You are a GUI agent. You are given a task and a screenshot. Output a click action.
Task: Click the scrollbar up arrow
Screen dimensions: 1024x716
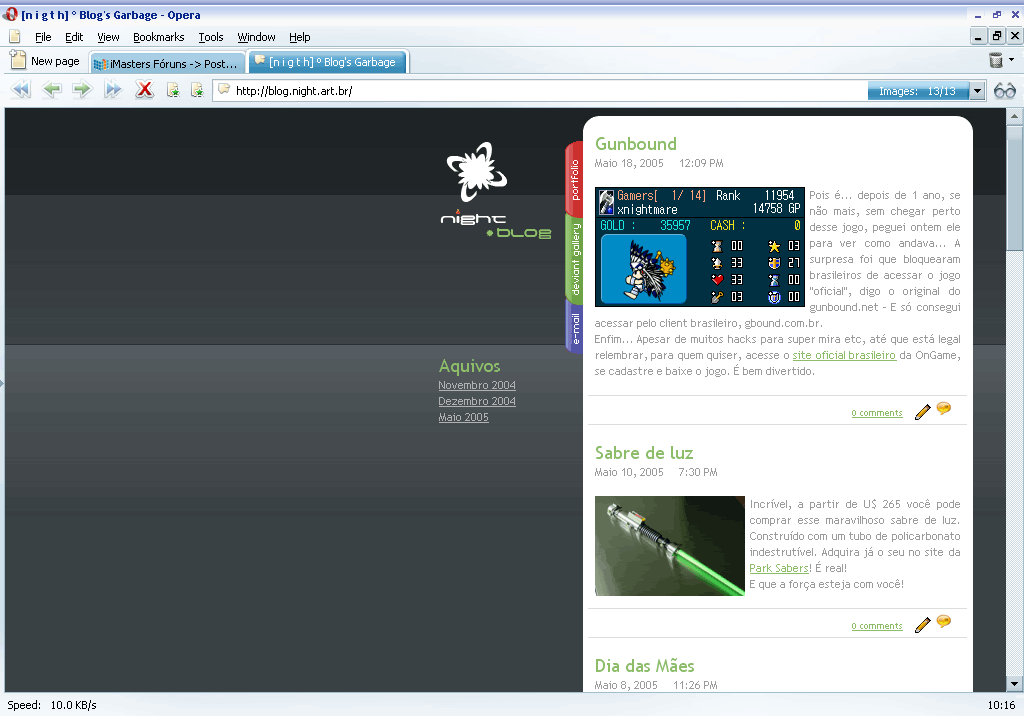[x=1014, y=117]
